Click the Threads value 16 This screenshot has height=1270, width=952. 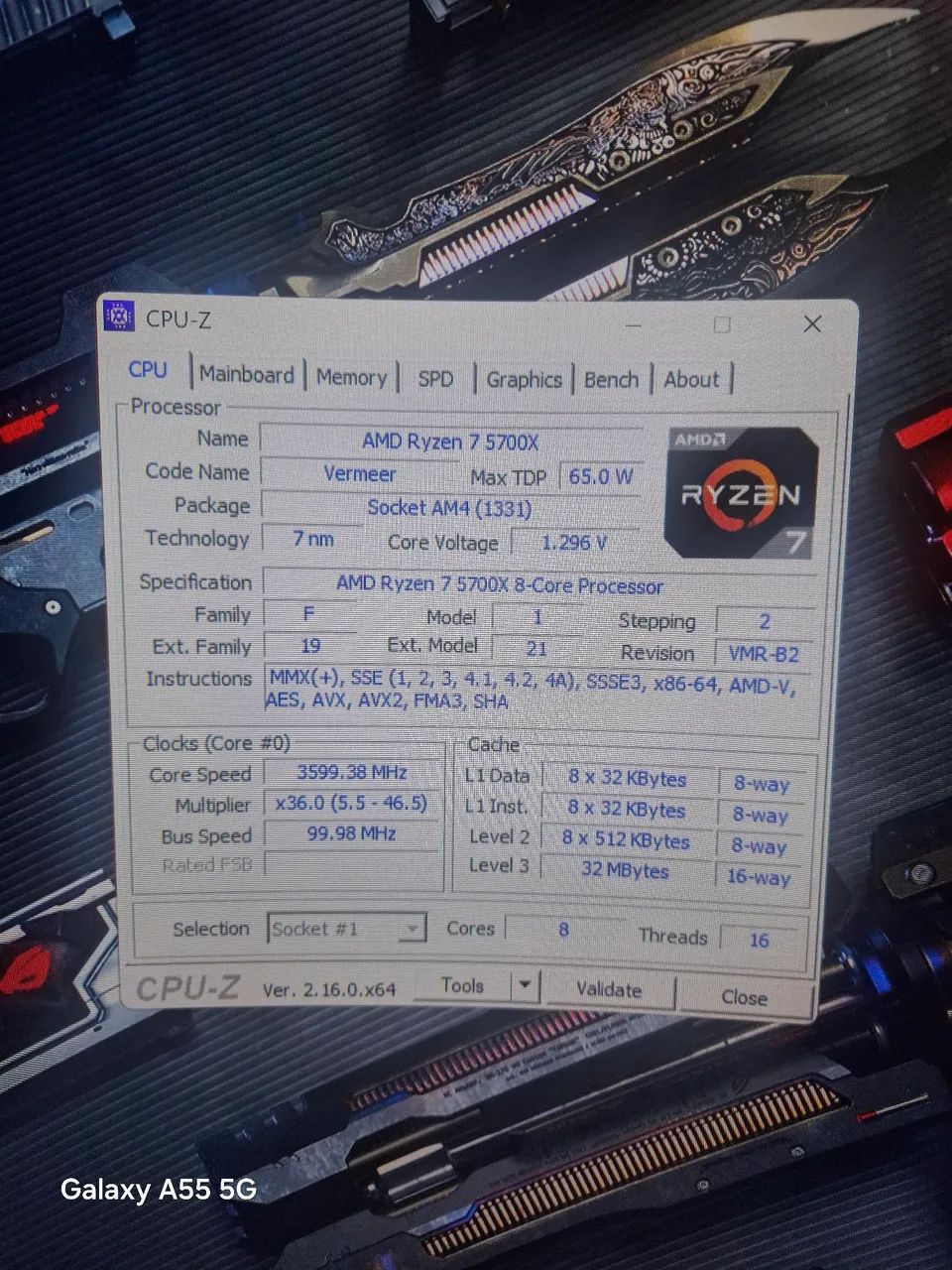tap(760, 939)
